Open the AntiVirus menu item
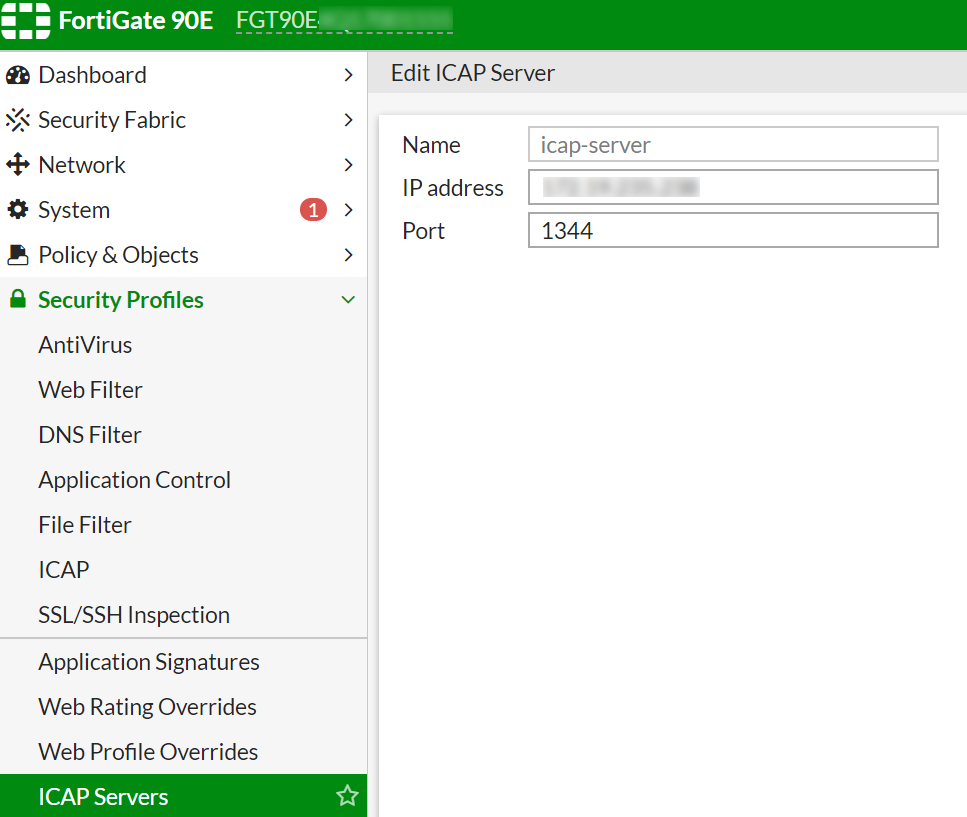This screenshot has height=817, width=967. click(85, 345)
